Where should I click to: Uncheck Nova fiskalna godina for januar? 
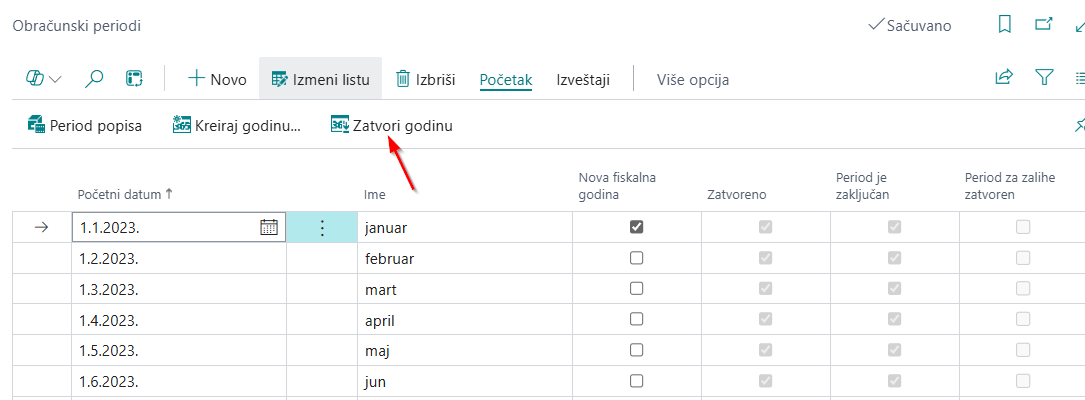[637, 227]
